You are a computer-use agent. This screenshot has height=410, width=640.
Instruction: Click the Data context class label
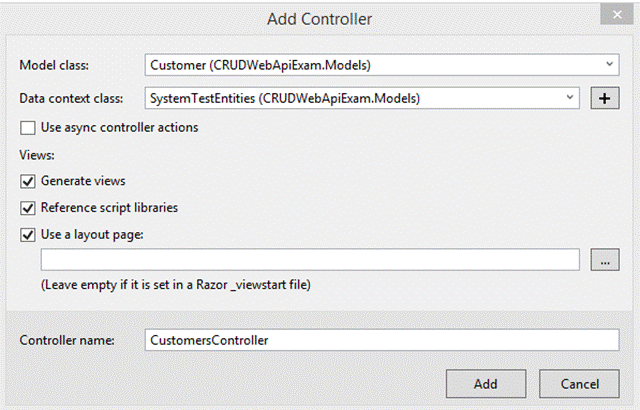click(x=69, y=98)
